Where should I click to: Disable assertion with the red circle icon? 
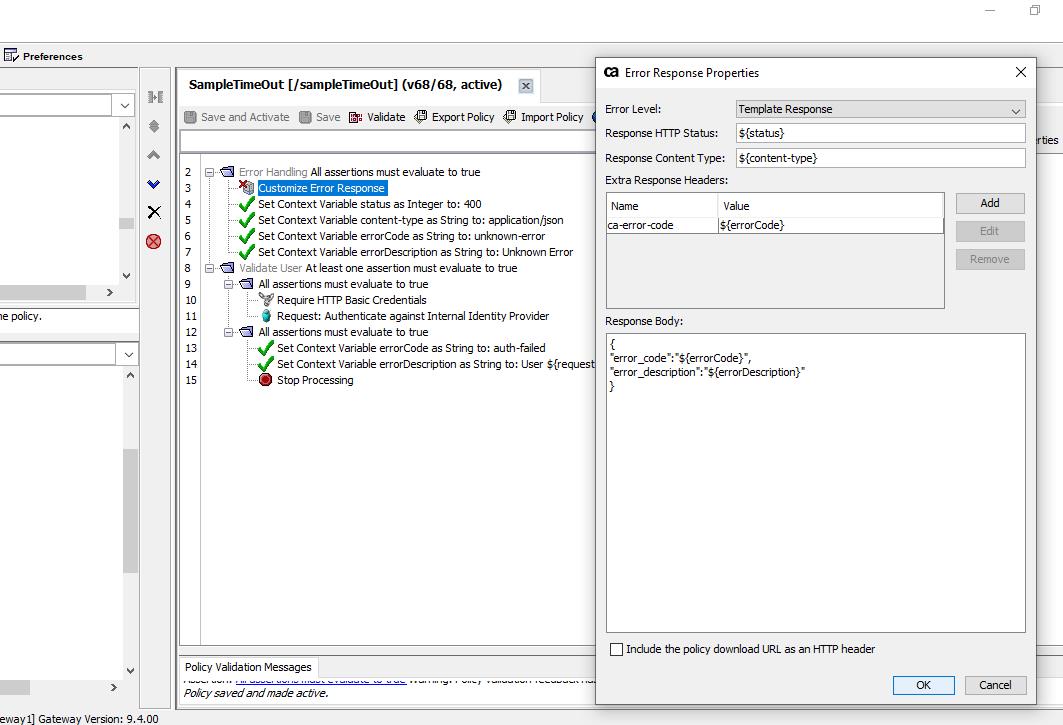coord(153,241)
